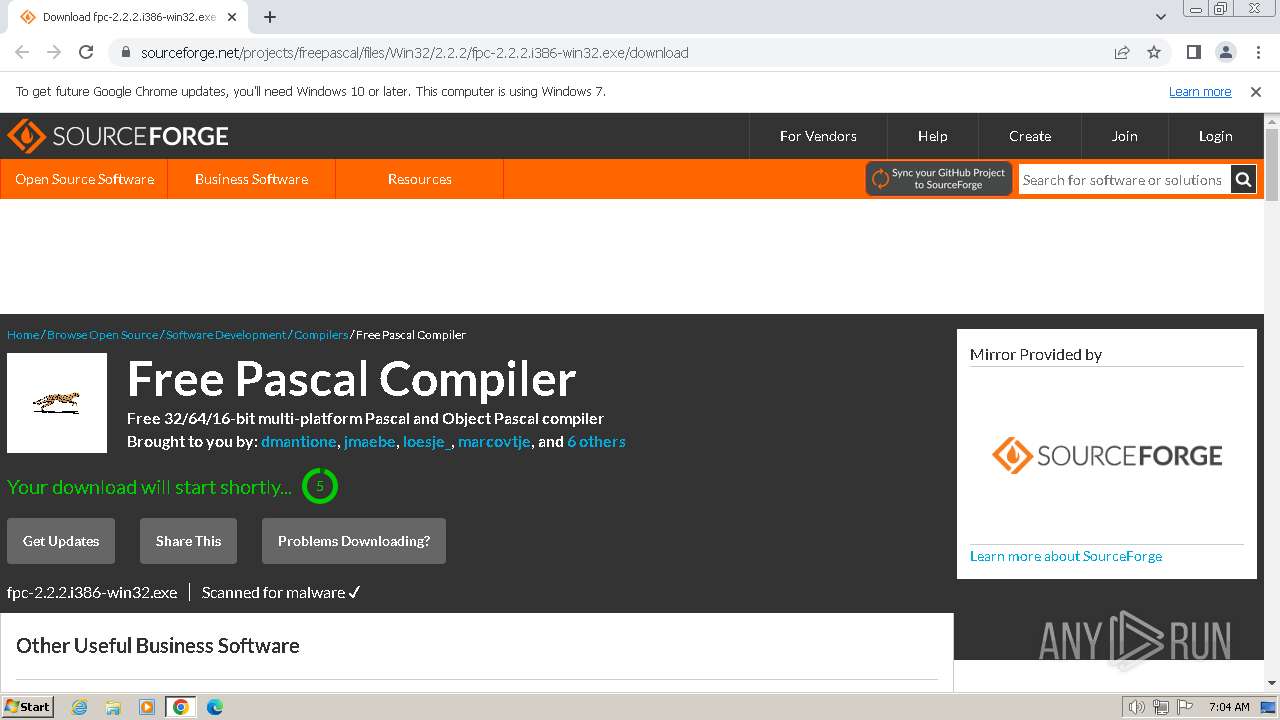
Task: Click the Sync your GitHub Project badge
Action: 939,179
